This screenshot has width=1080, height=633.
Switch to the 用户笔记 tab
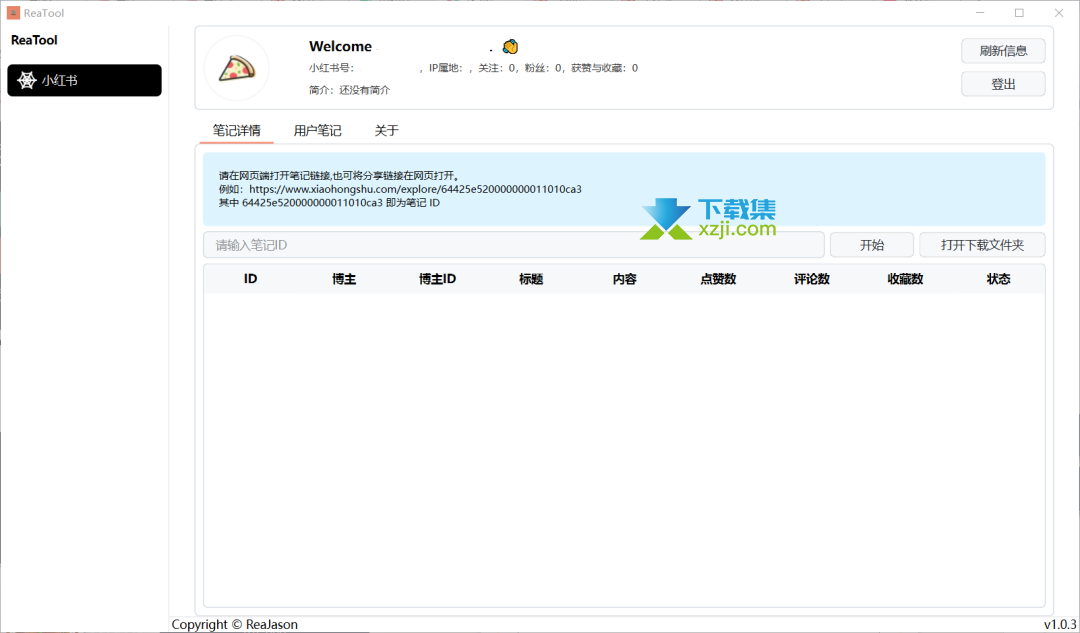pos(318,130)
